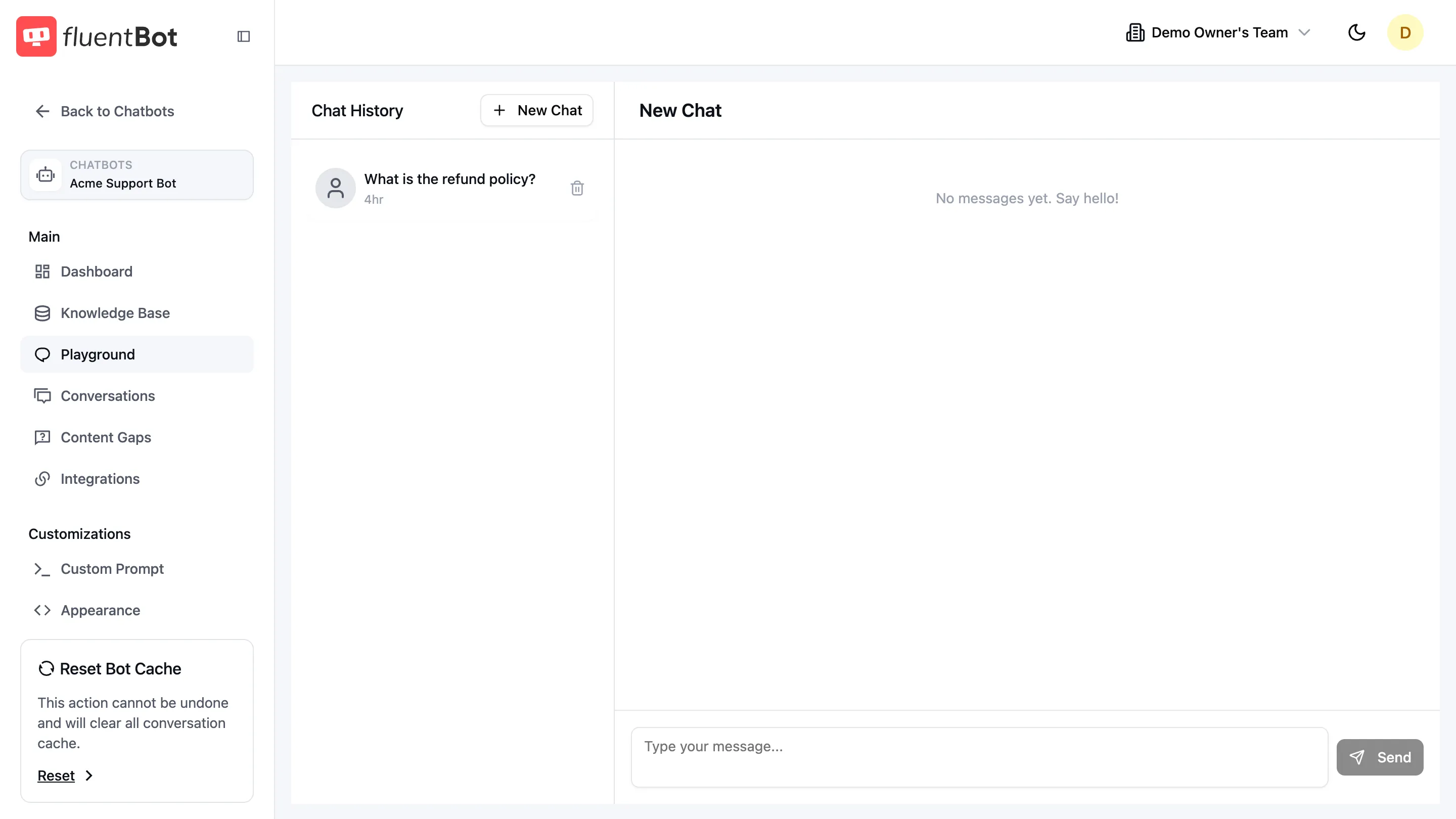Click the Appearance code brackets icon
The height and width of the screenshot is (819, 1456).
point(42,610)
